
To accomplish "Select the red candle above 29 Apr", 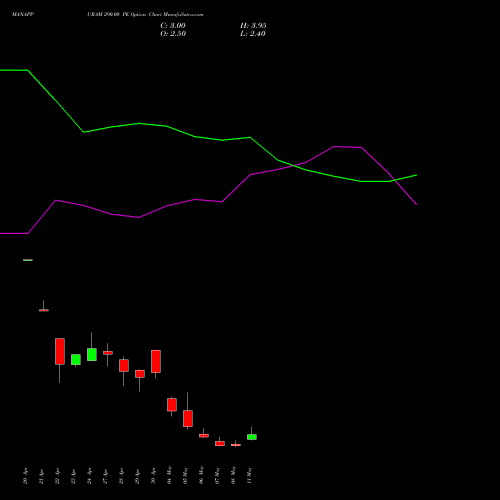I will coord(140,374).
